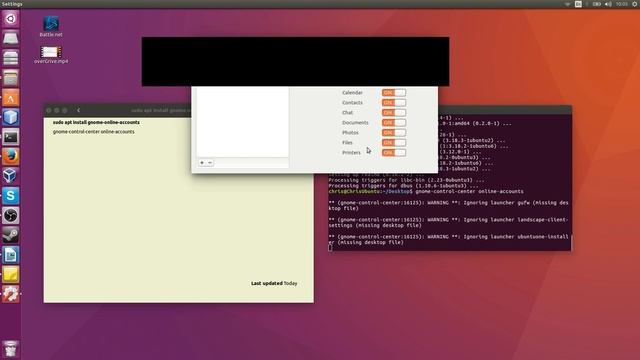The height and width of the screenshot is (360, 640).
Task: Click the 'gnome-control-center online-accounts' note line
Action: point(93,132)
